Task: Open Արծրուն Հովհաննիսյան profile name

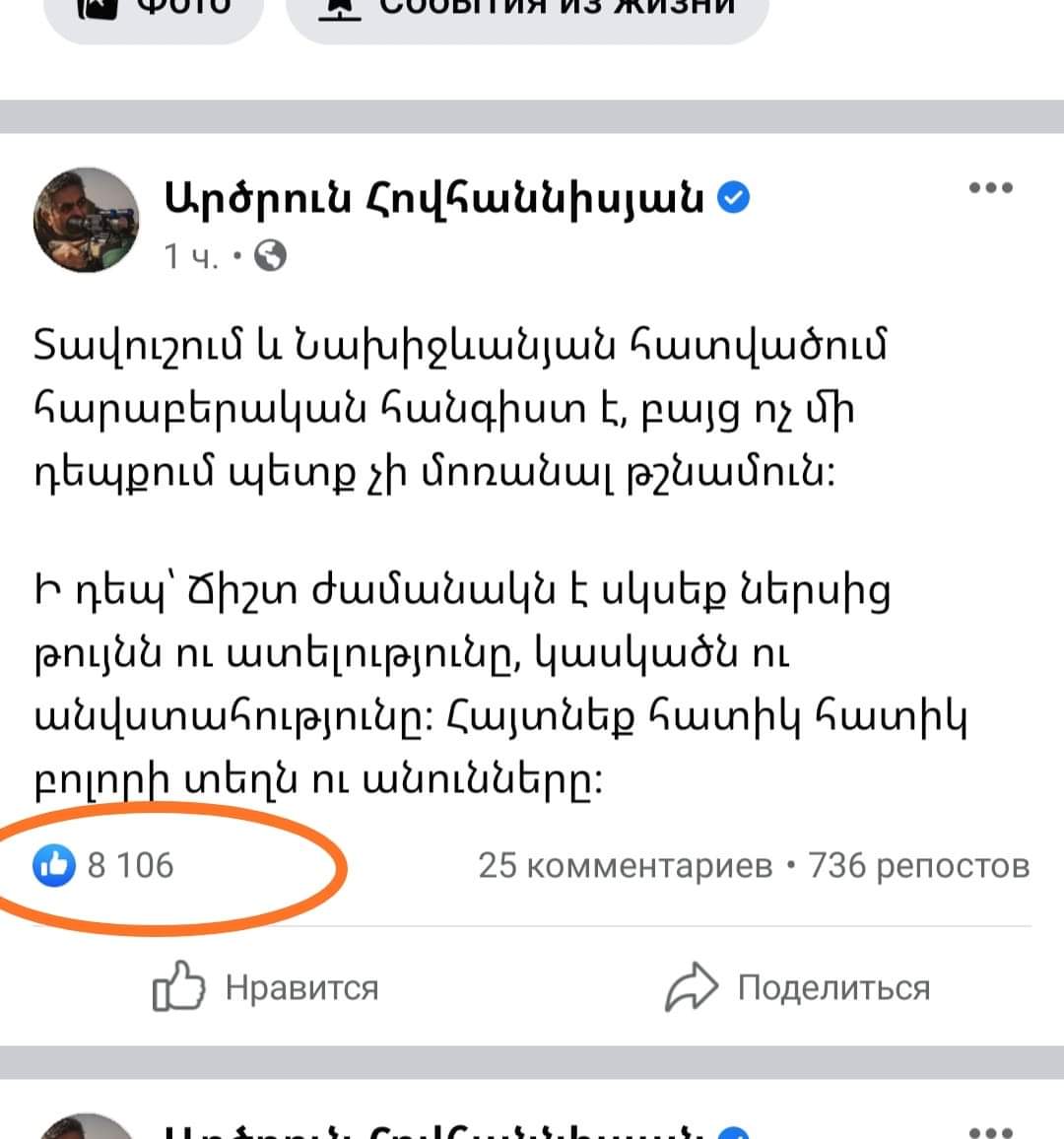Action: (434, 198)
